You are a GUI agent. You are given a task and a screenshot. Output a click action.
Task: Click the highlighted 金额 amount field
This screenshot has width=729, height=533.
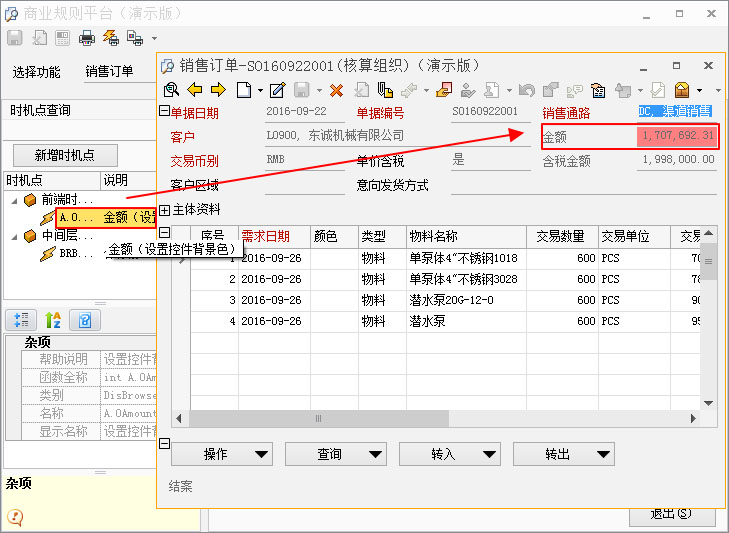(x=677, y=136)
